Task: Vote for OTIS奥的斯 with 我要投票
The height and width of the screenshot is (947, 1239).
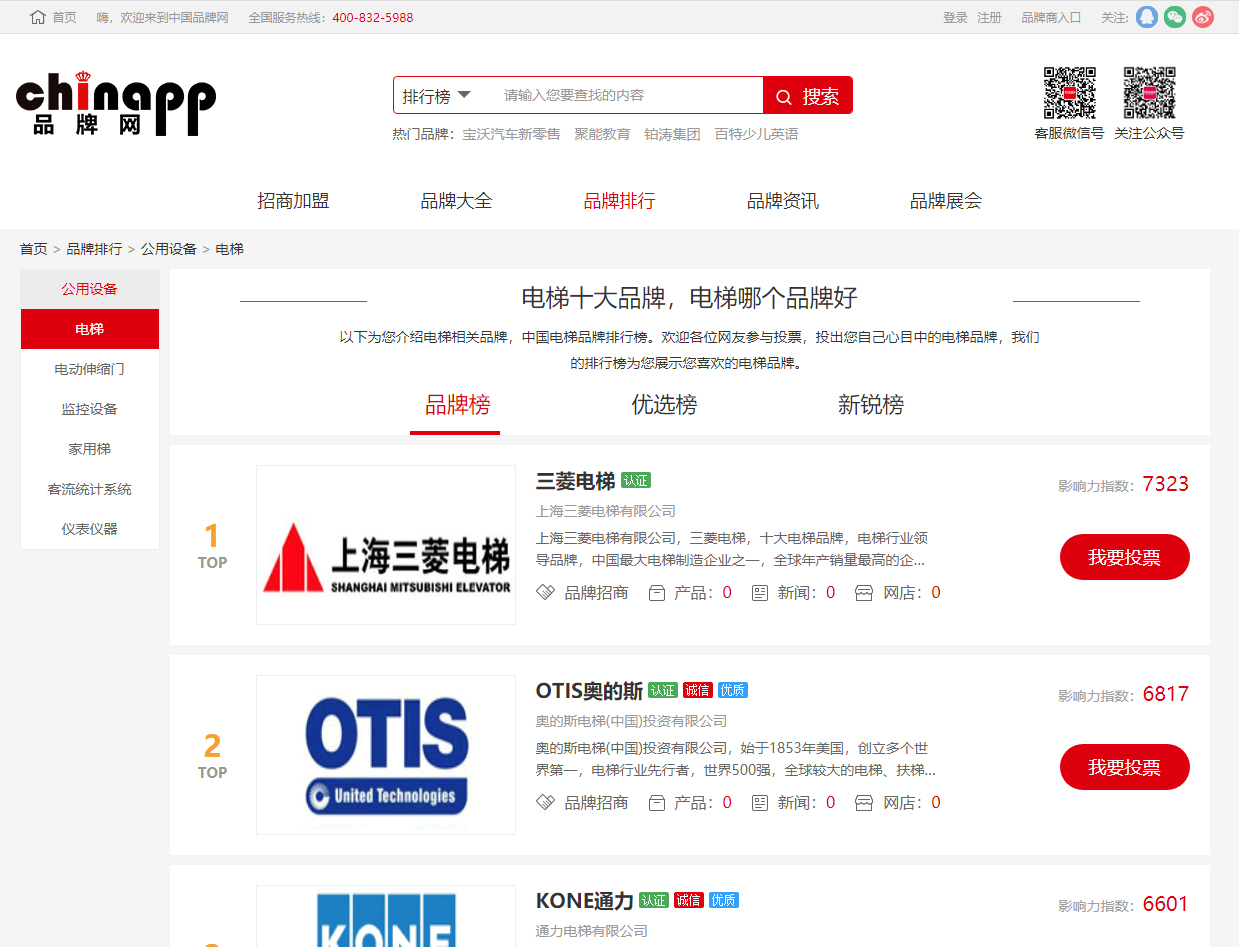Action: pyautogui.click(x=1125, y=767)
